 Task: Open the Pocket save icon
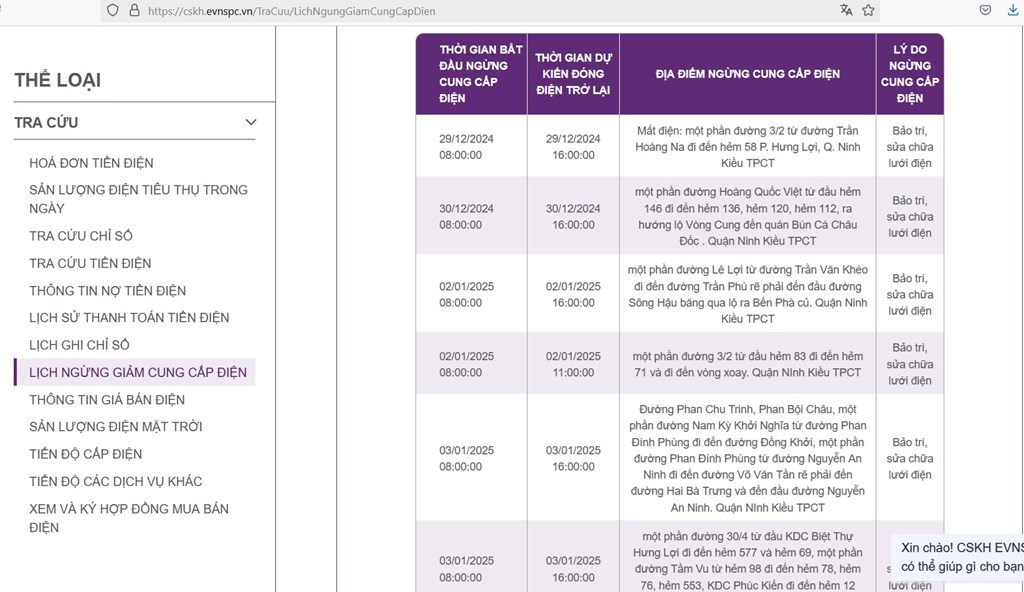[x=985, y=10]
